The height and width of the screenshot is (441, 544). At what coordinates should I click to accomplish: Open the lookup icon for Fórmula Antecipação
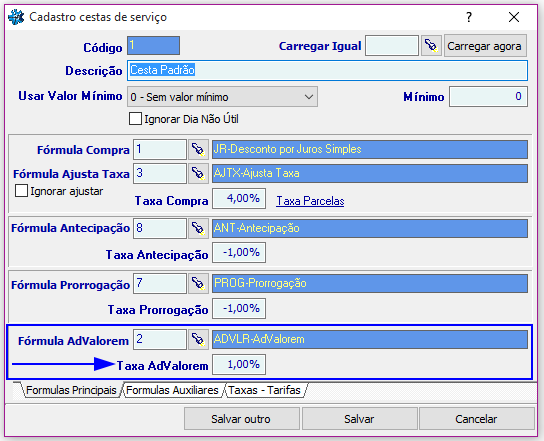[198, 228]
